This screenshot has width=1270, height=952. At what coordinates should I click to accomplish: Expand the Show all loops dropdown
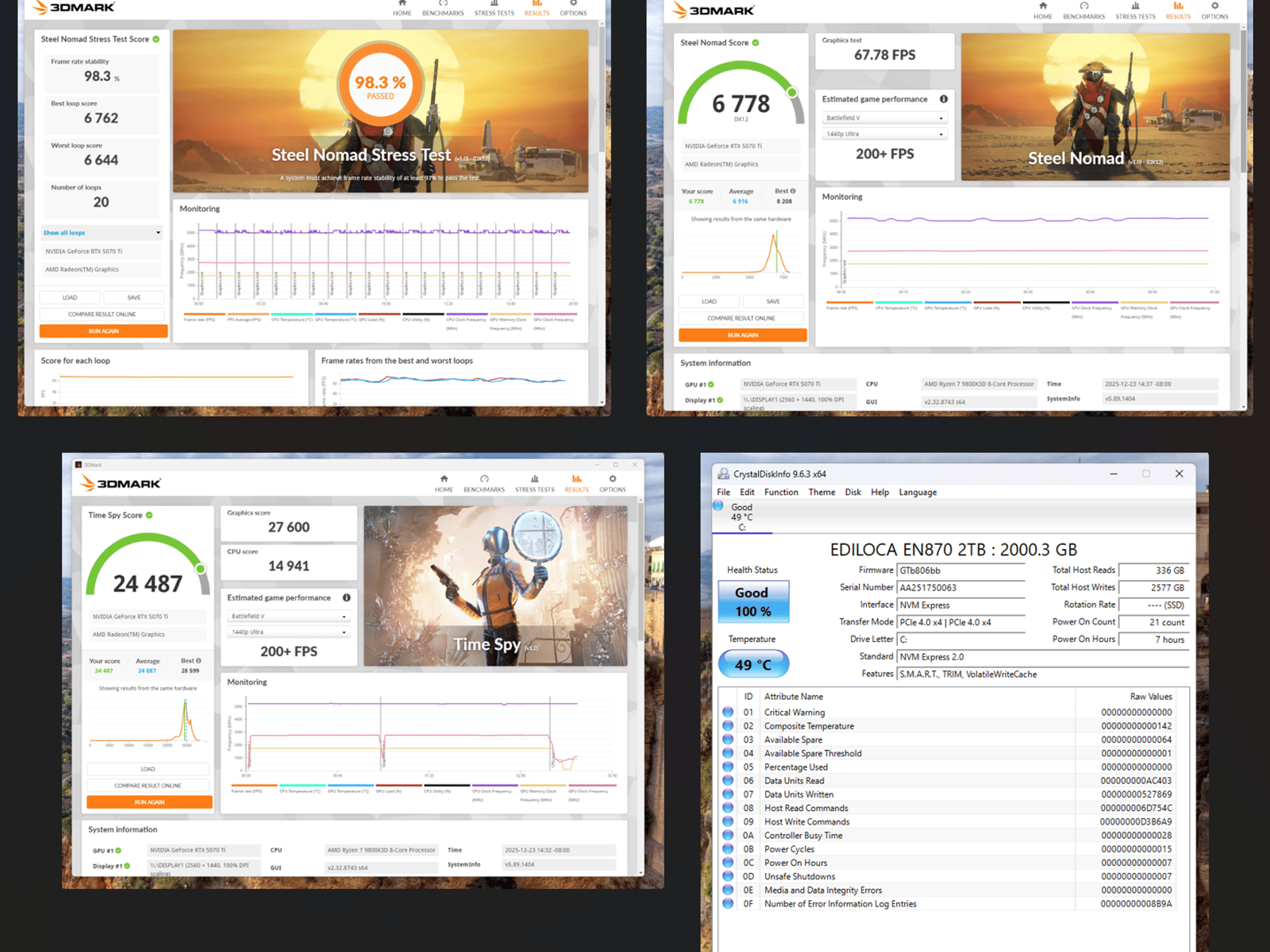(x=102, y=232)
